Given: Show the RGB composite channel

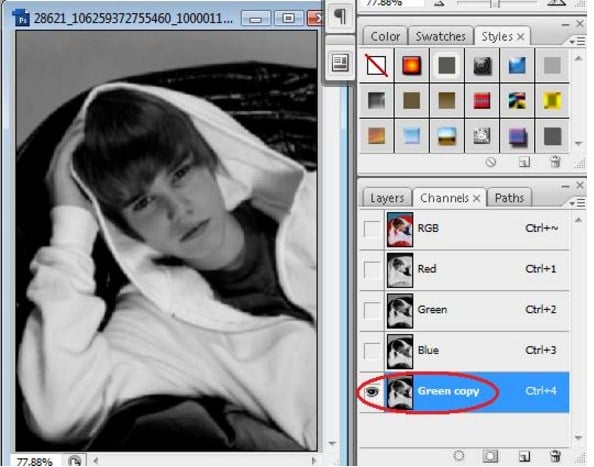Looking at the screenshot, I should (x=372, y=229).
